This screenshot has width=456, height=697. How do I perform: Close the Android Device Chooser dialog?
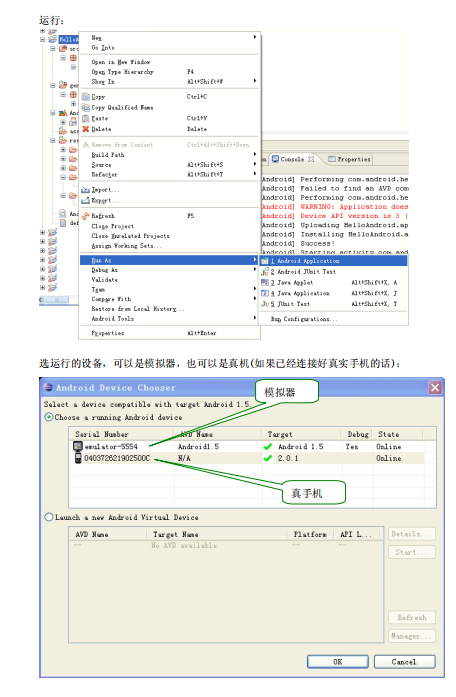coord(435,388)
